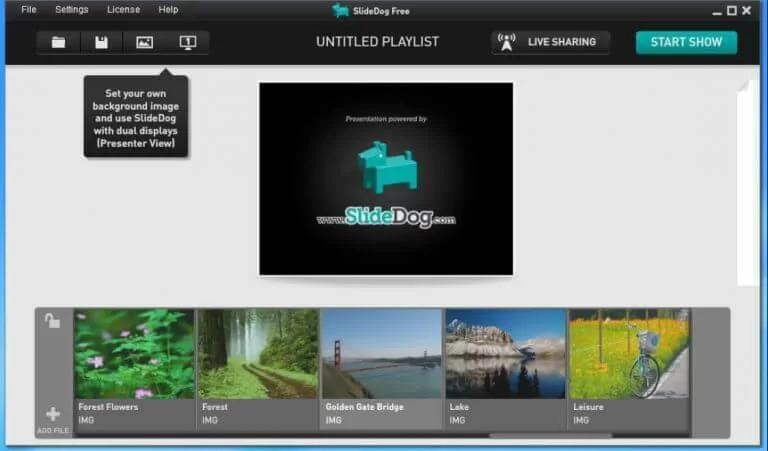Viewport: 768px width, 451px height.
Task: Save the playlist using the floppy disk icon
Action: tap(101, 42)
